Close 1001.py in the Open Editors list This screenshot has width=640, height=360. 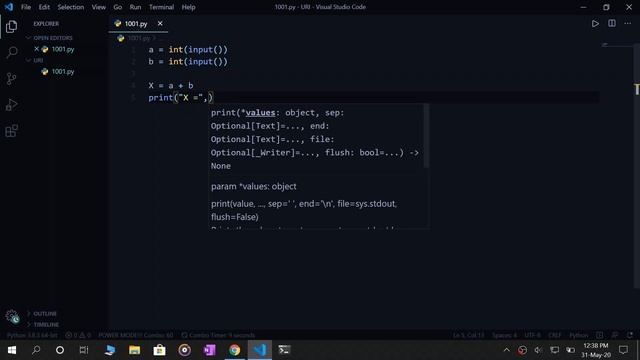(36, 49)
